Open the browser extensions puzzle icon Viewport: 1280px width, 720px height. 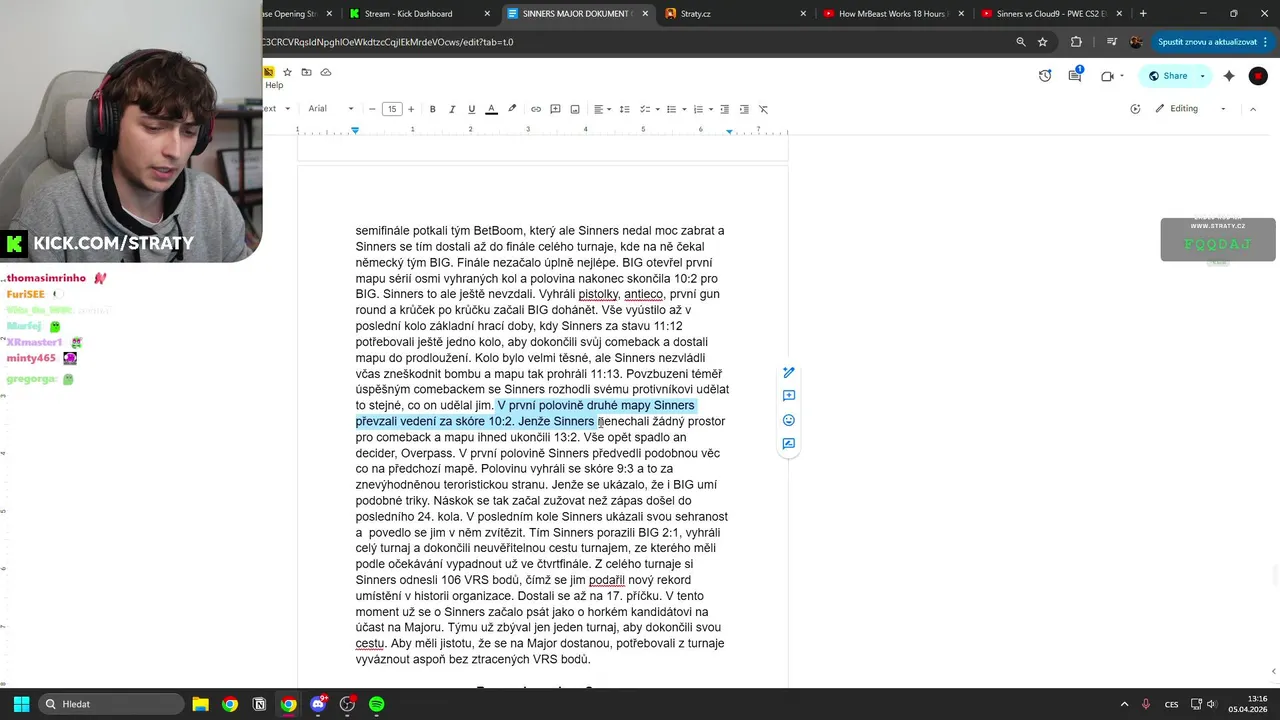point(1076,42)
